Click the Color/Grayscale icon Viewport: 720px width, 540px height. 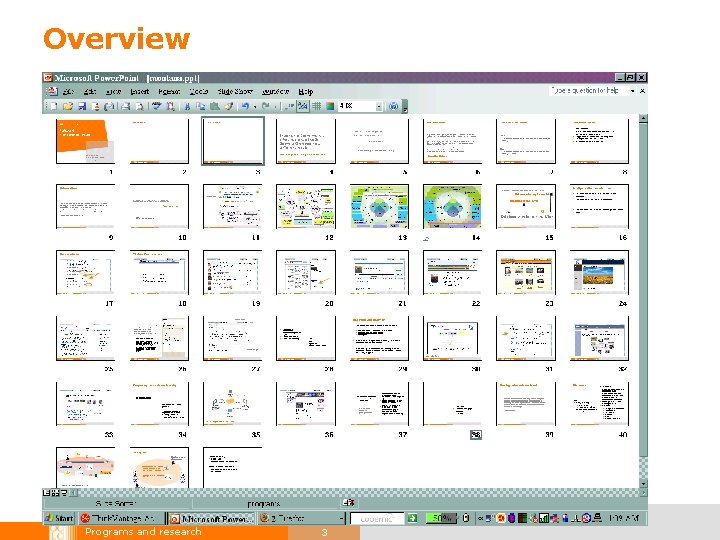click(x=330, y=107)
